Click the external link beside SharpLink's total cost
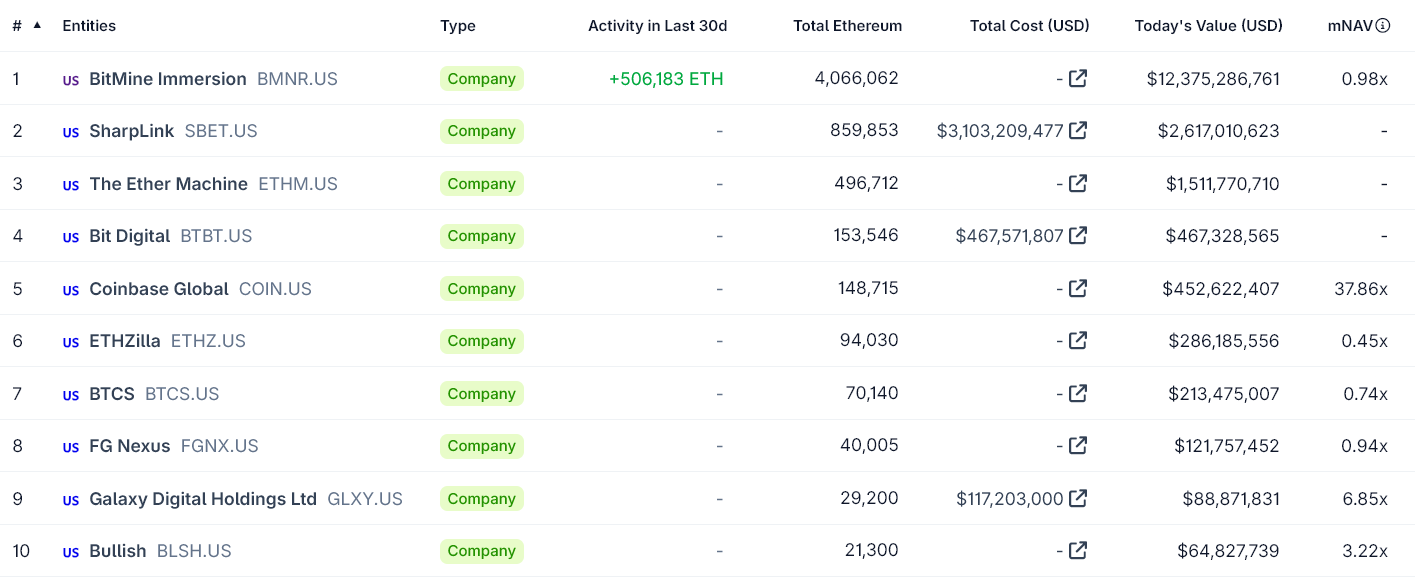Viewport: 1415px width, 579px height. point(1078,130)
